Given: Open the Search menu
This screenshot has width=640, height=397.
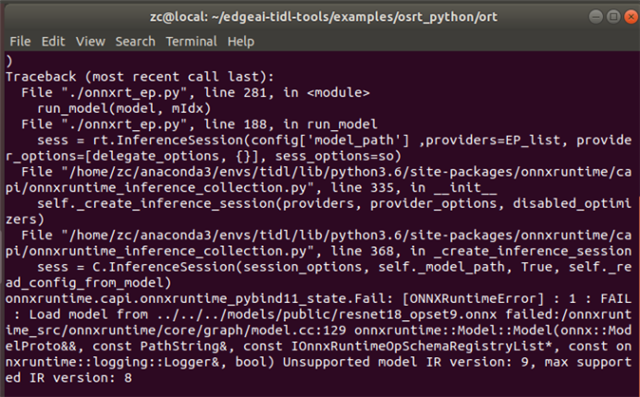Looking at the screenshot, I should pos(135,41).
